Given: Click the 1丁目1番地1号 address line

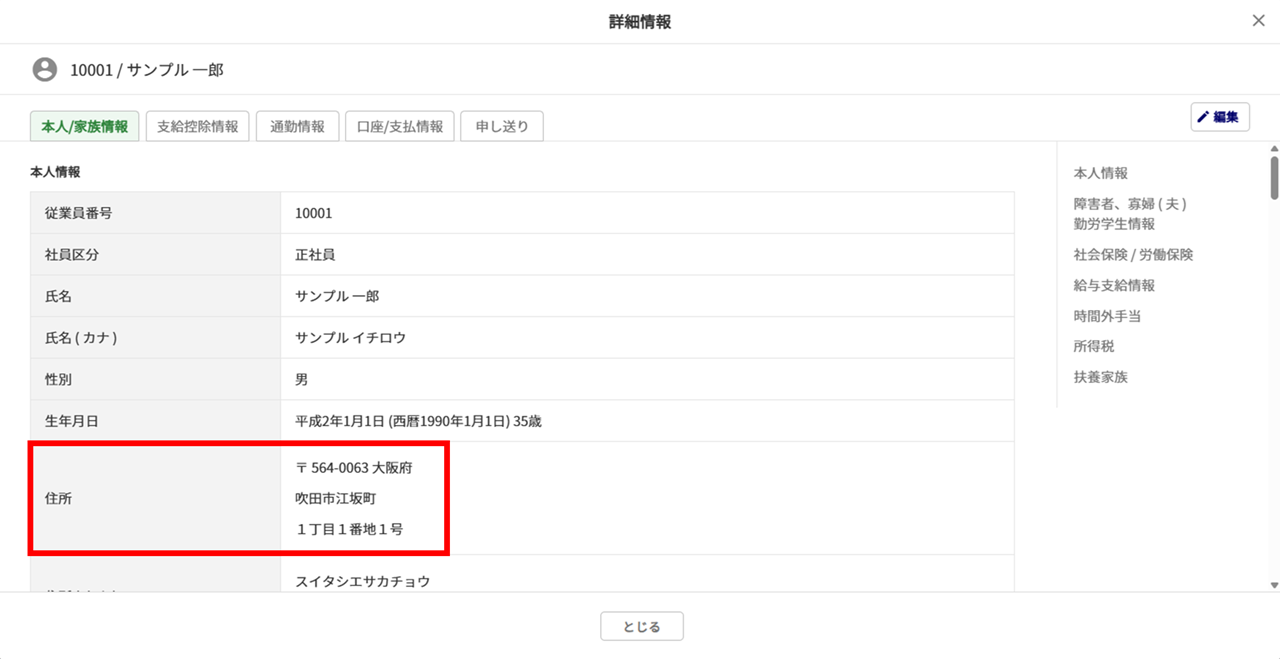Looking at the screenshot, I should pos(349,529).
